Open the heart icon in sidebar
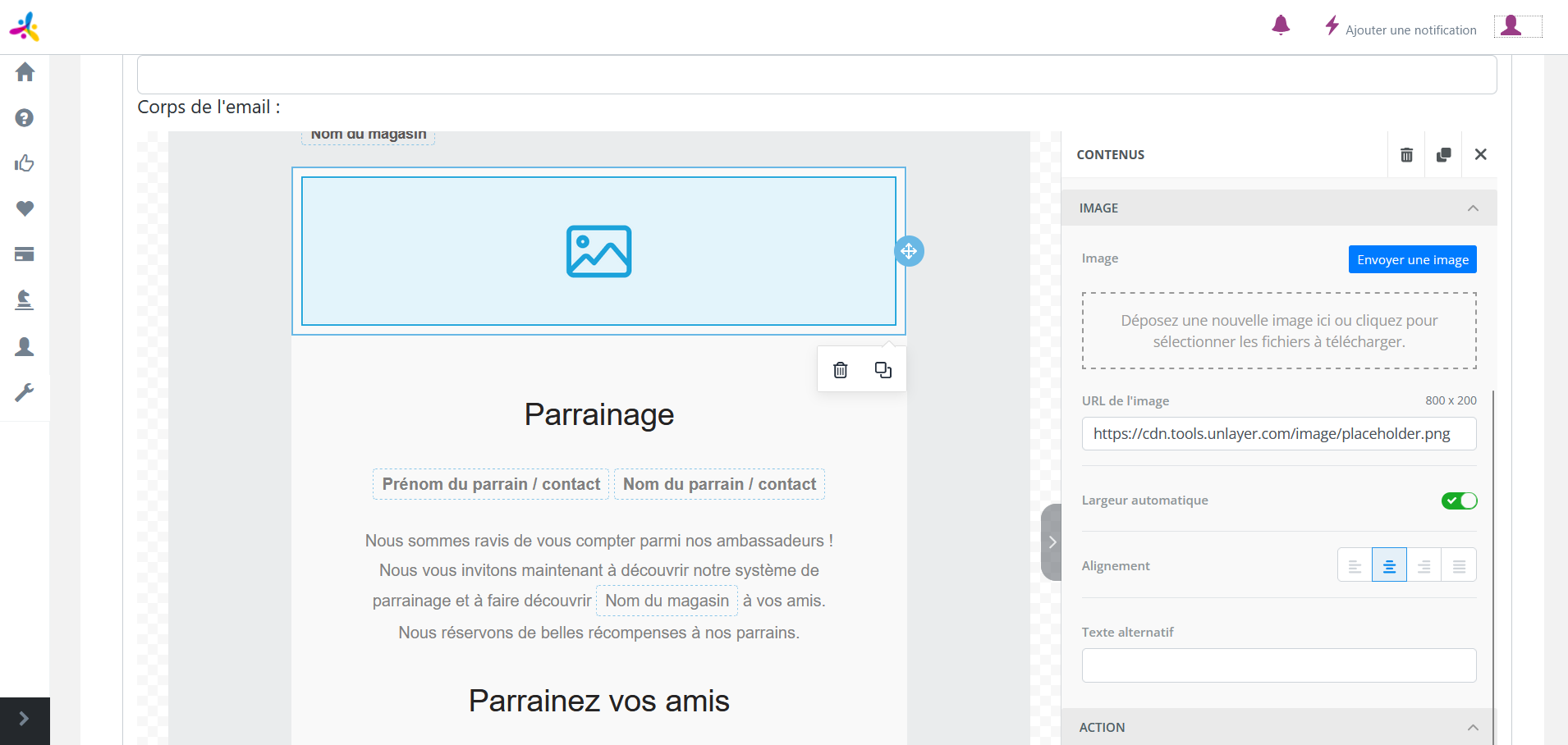 [x=25, y=208]
